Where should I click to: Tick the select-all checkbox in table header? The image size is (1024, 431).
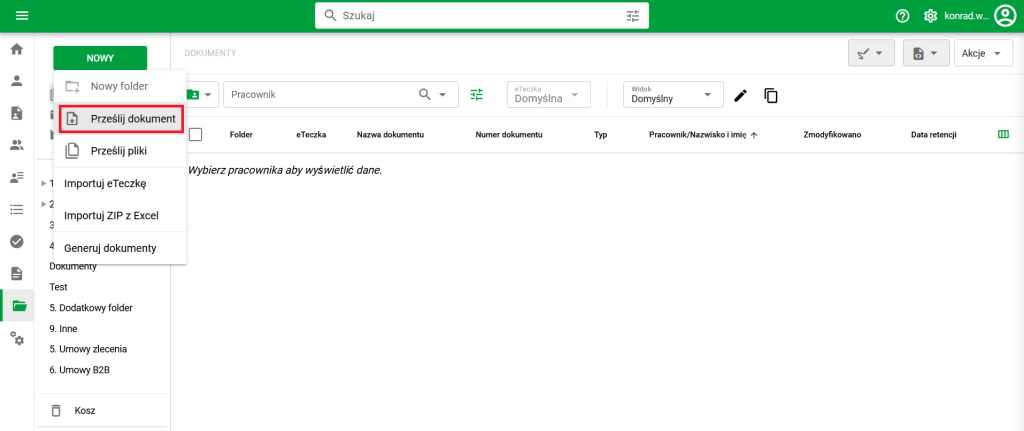[196, 134]
